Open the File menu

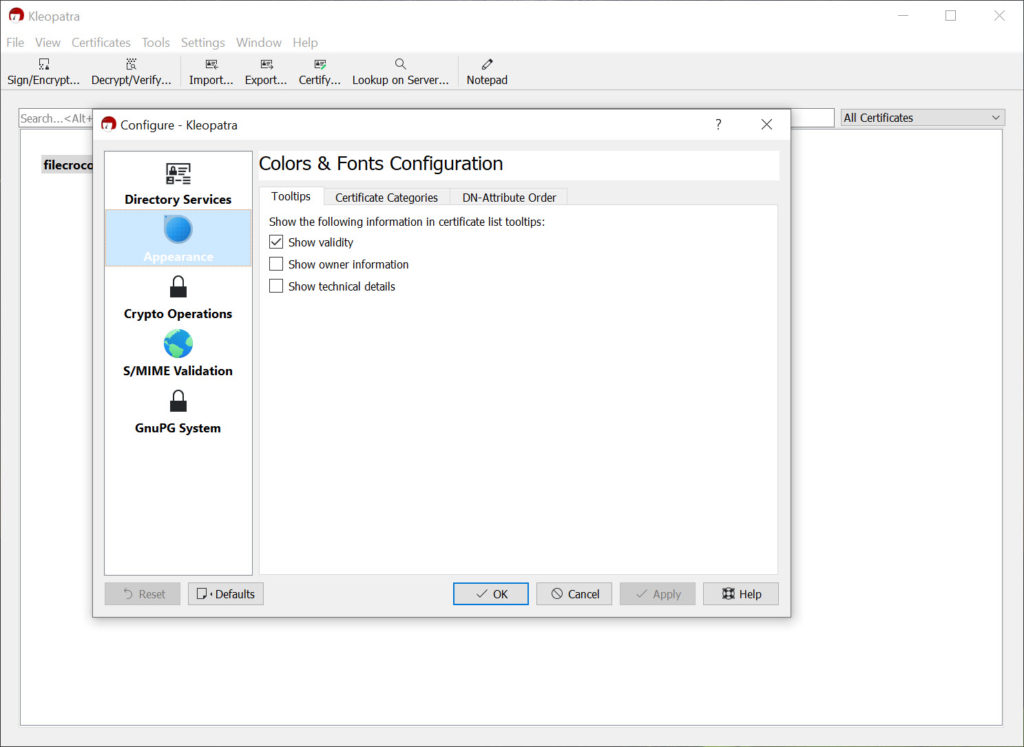pos(15,42)
